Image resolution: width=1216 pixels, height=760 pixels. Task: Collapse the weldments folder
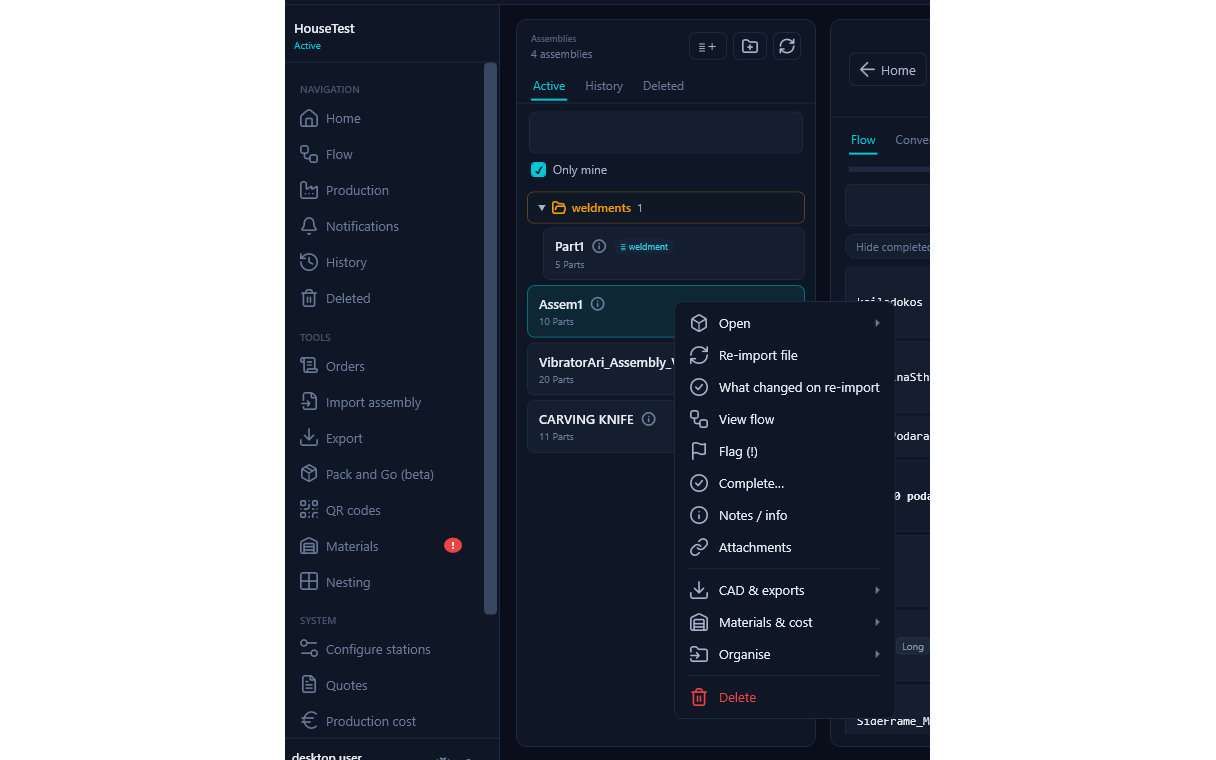click(x=542, y=208)
